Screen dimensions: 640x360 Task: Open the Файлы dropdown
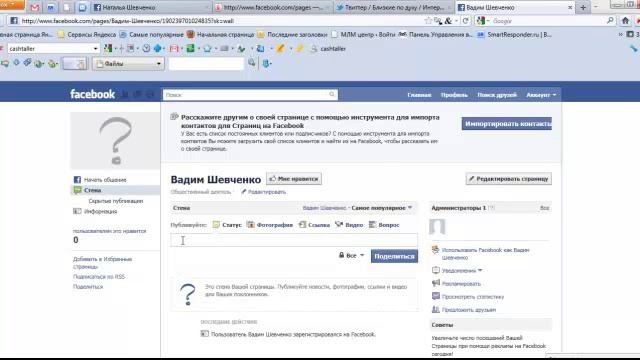pos(128,64)
